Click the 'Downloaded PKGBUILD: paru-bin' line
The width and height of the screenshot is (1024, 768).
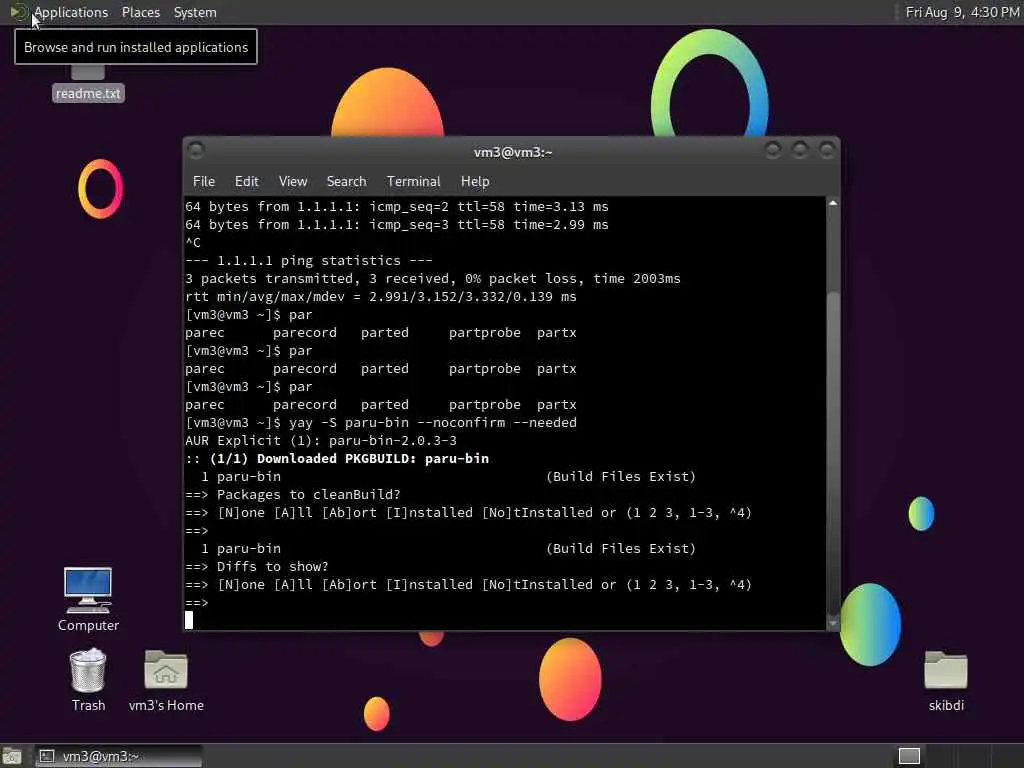[337, 458]
